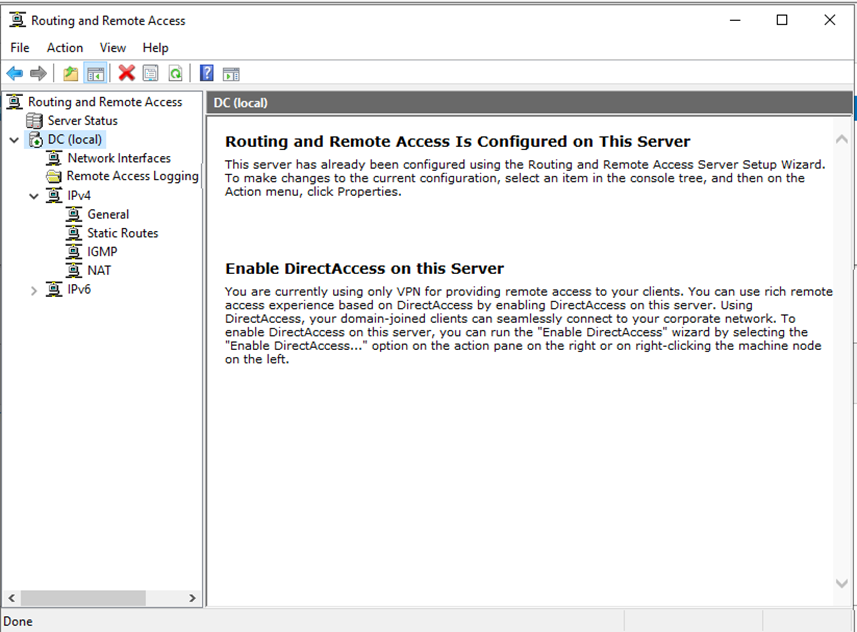857x632 pixels.
Task: Click the tree pane horizontal scrollbar thumb
Action: (83, 598)
